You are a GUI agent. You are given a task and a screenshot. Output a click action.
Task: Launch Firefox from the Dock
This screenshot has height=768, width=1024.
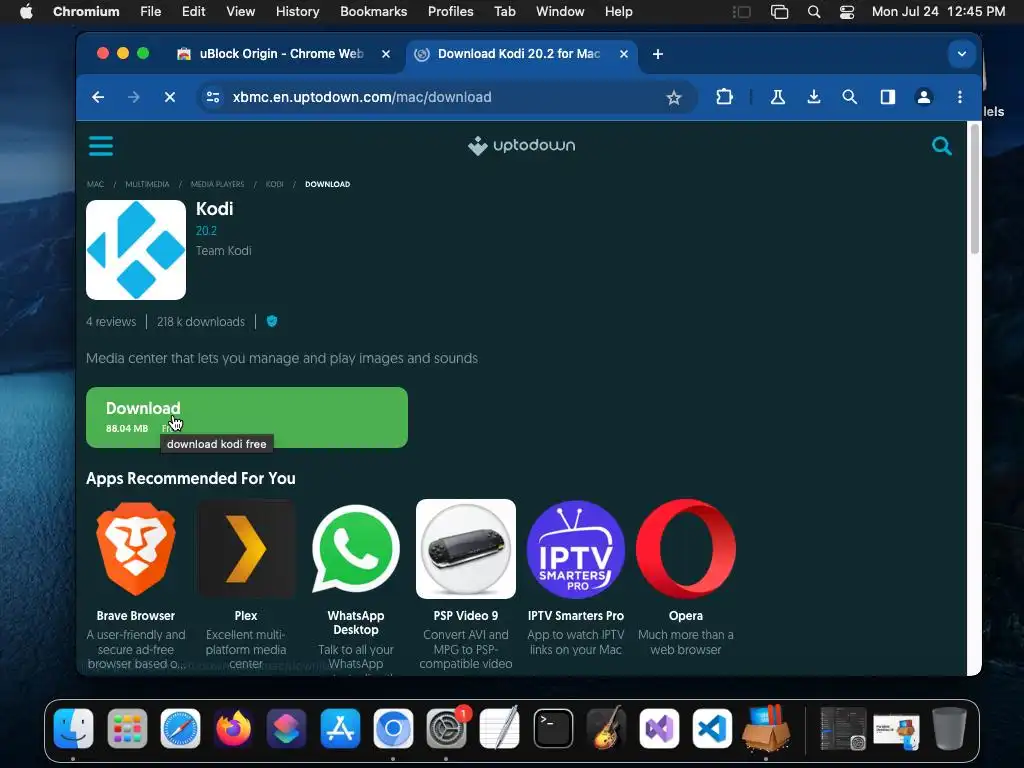tap(234, 728)
